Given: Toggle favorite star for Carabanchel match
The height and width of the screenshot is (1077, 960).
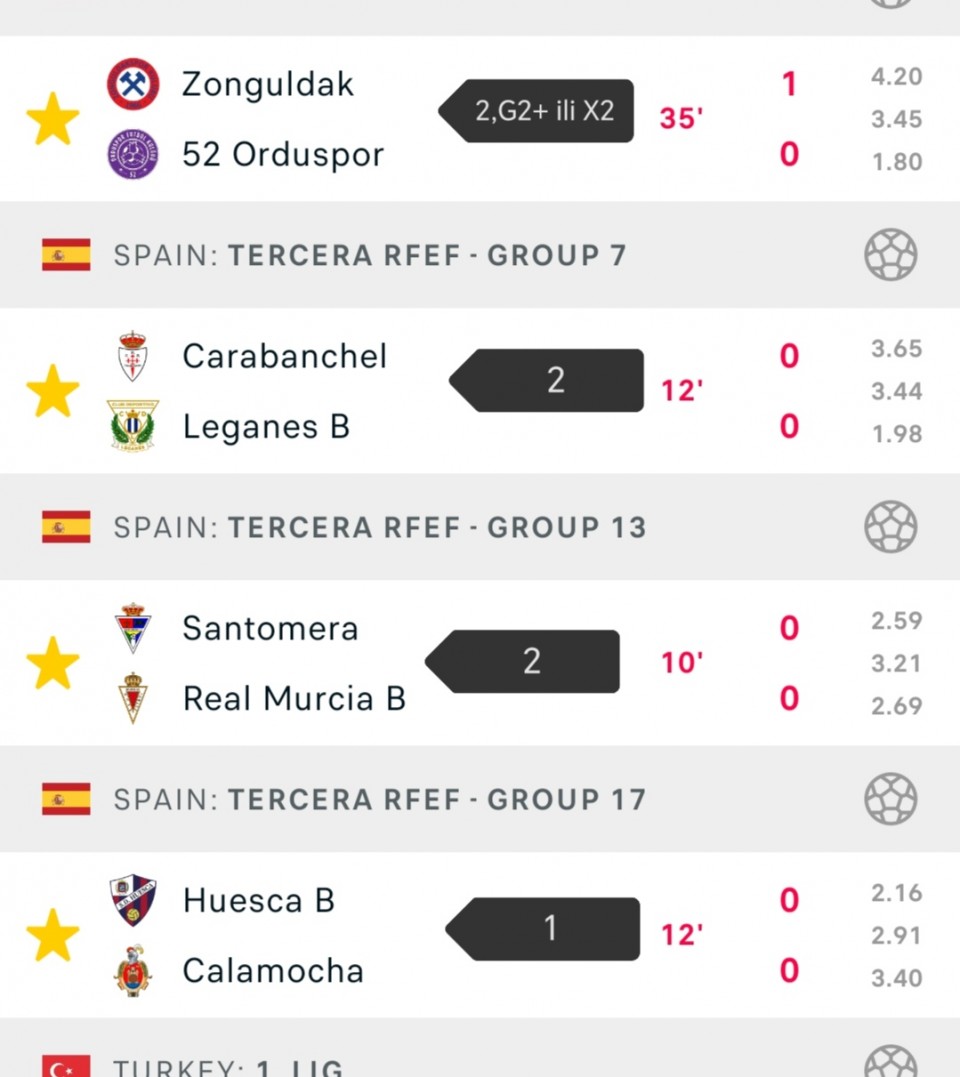Looking at the screenshot, I should [52, 391].
